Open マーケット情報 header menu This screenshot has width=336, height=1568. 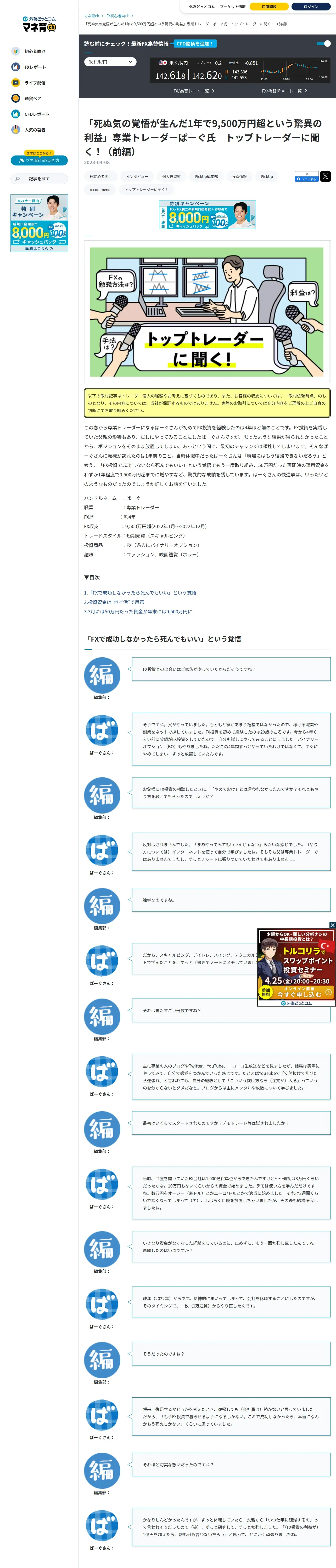tap(233, 7)
